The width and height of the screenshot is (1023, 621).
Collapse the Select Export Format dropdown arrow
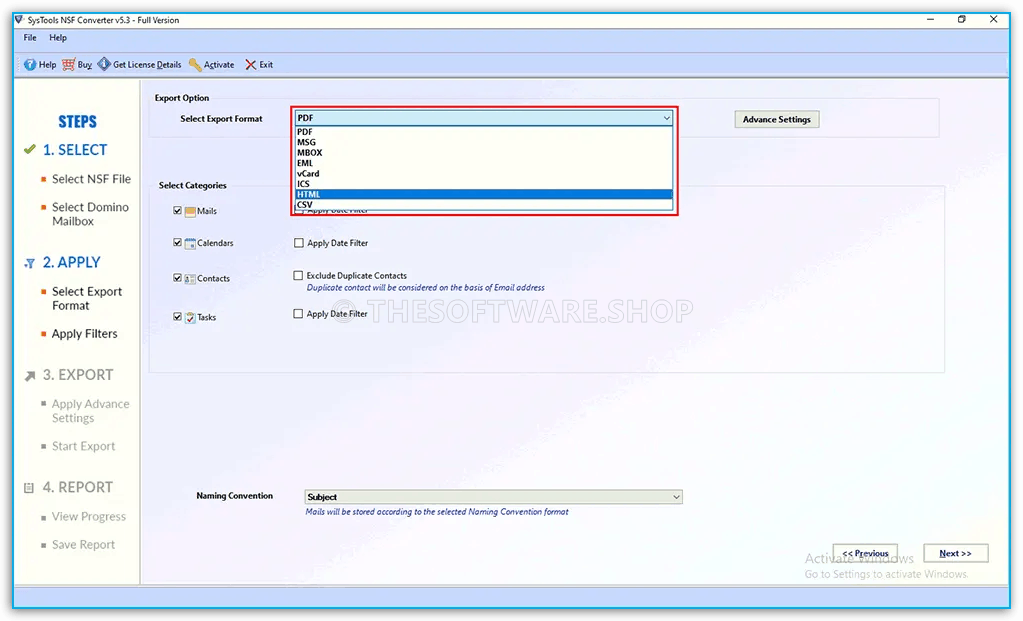point(666,118)
